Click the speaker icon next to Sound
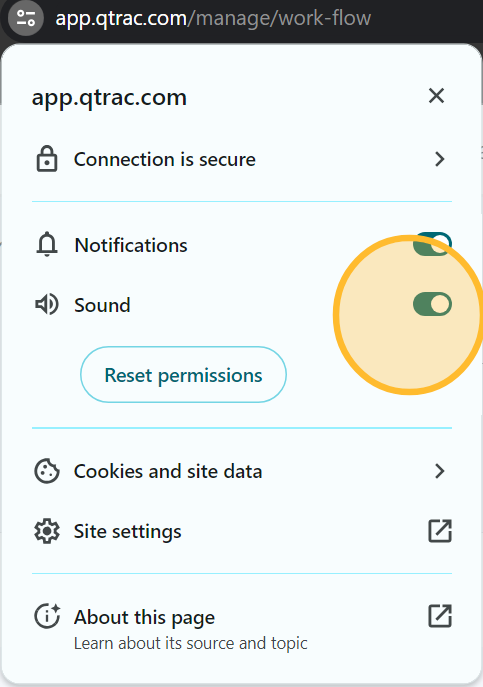This screenshot has width=483, height=687. click(x=47, y=305)
